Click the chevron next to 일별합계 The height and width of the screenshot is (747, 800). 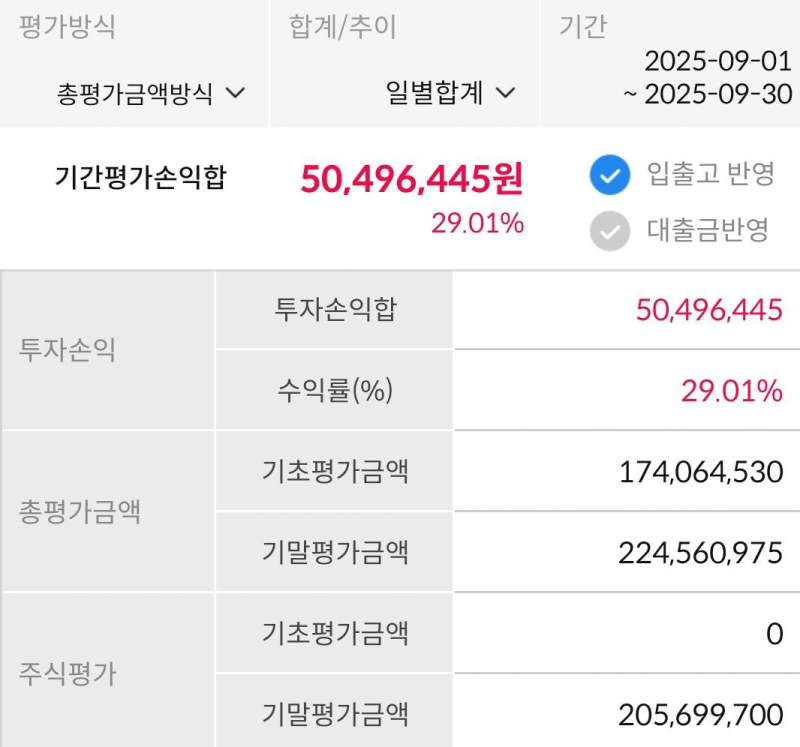coord(505,94)
